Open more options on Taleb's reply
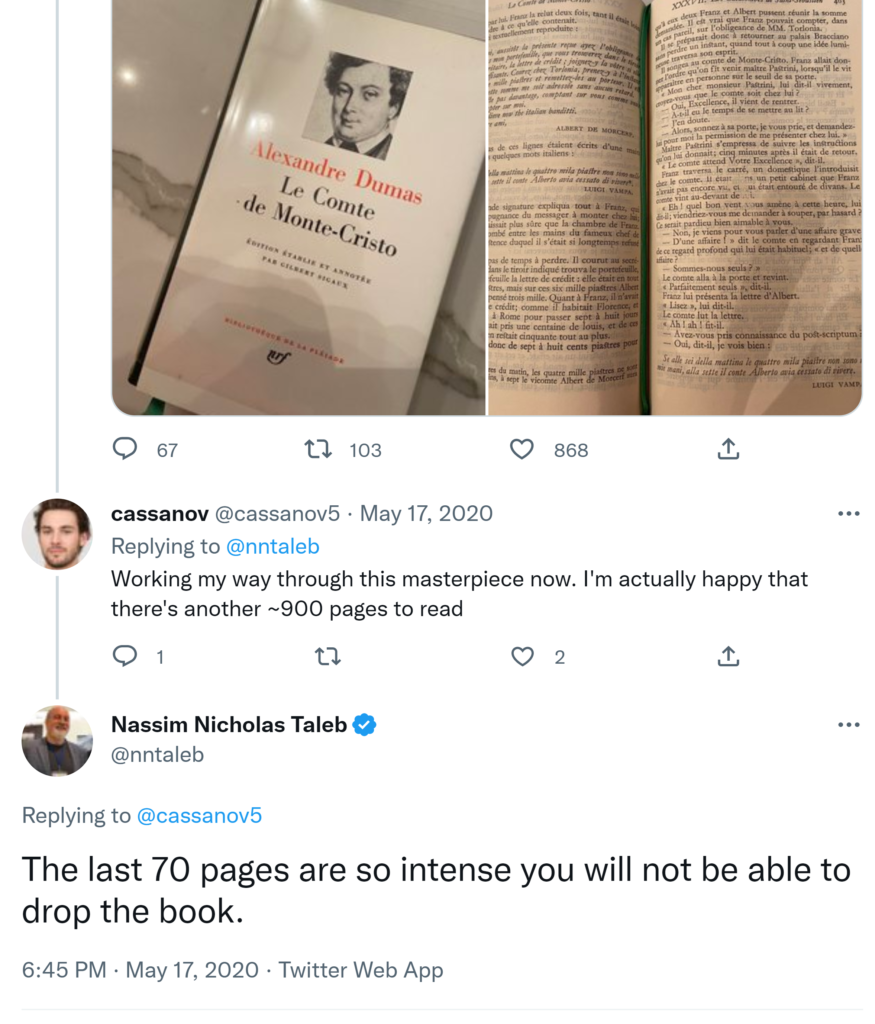Image resolution: width=875 pixels, height=1024 pixels. (848, 725)
